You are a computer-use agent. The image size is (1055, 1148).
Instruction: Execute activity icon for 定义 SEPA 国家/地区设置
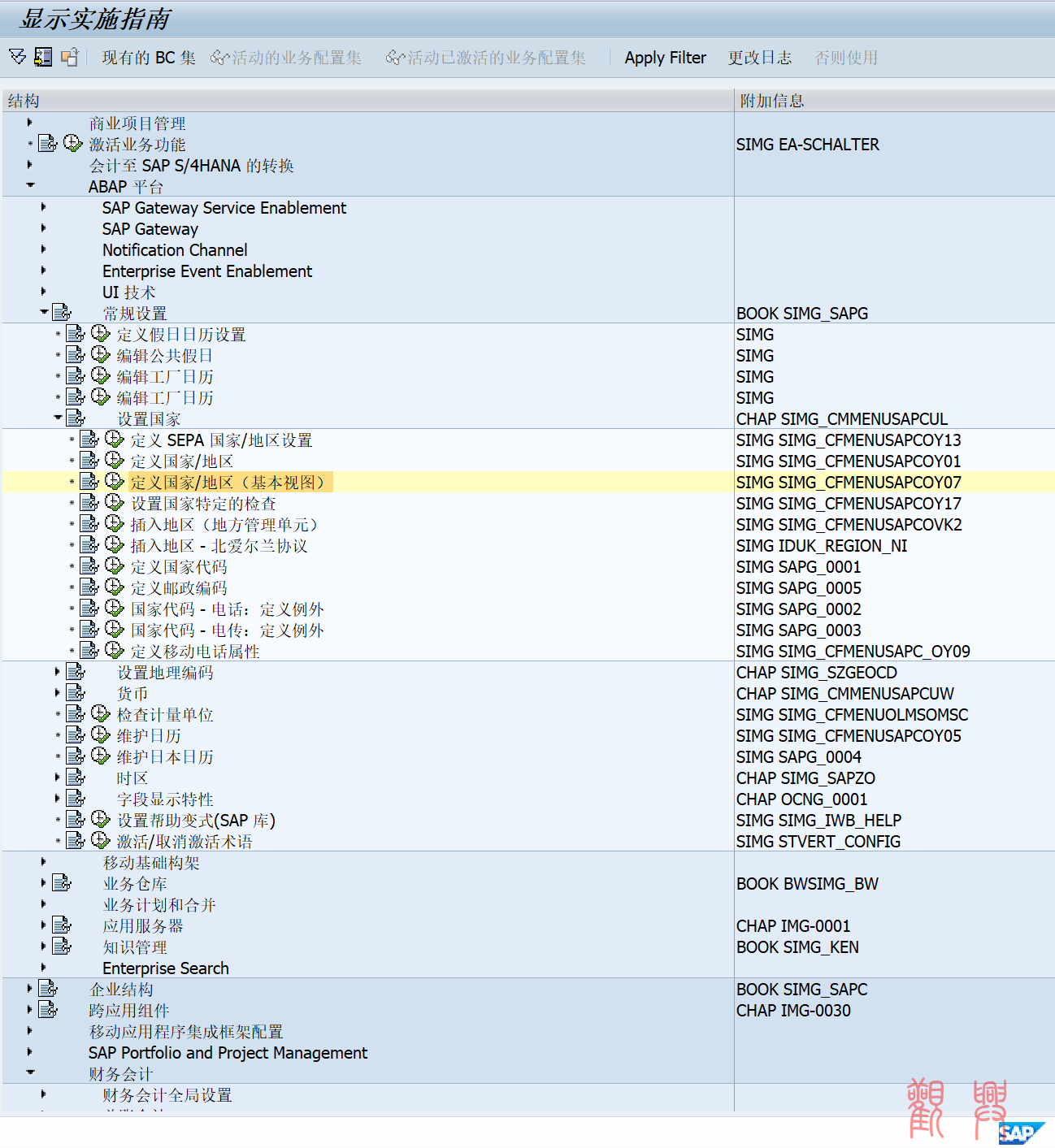(115, 440)
